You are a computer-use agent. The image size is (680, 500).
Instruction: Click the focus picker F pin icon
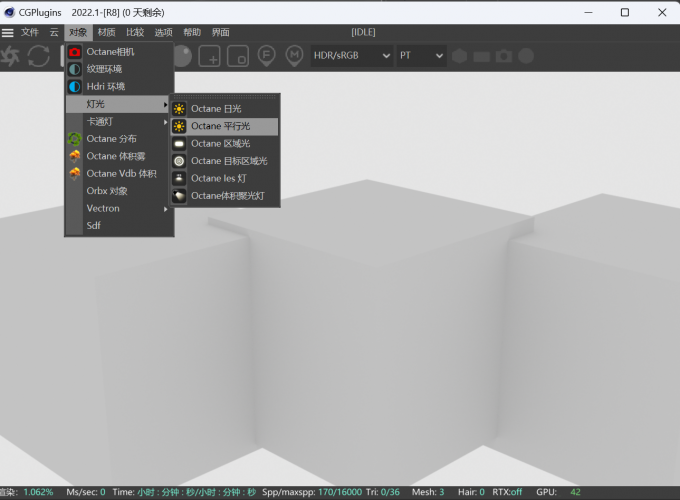pos(266,56)
